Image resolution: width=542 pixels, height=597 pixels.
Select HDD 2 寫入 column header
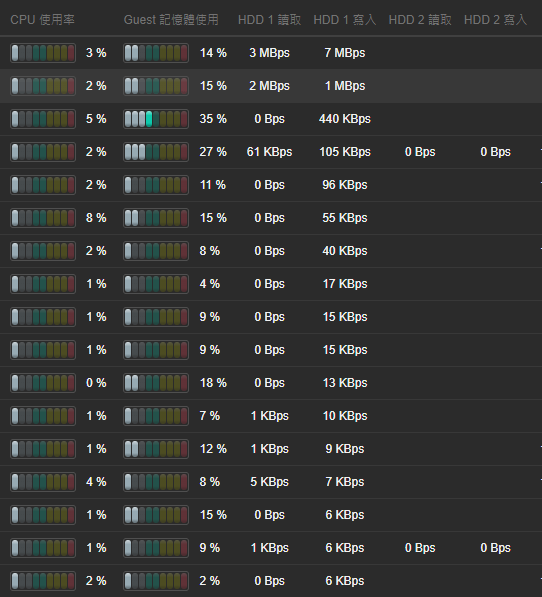(496, 19)
